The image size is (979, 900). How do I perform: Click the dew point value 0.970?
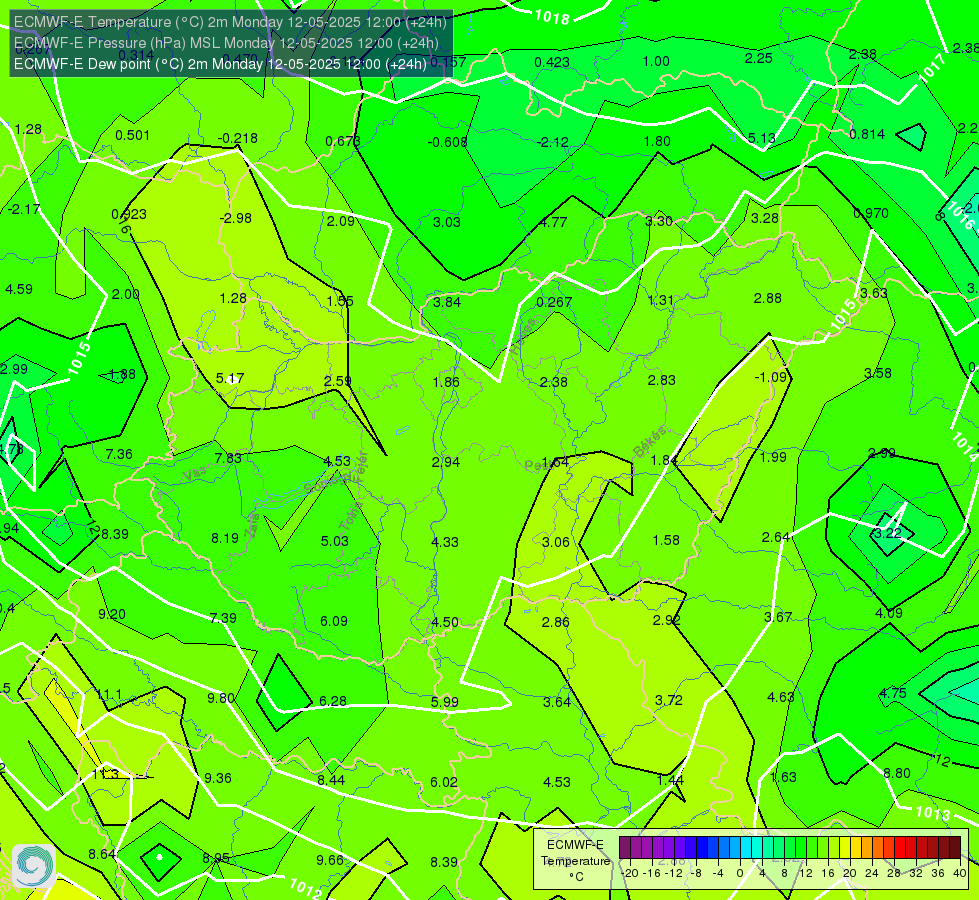pyautogui.click(x=870, y=213)
